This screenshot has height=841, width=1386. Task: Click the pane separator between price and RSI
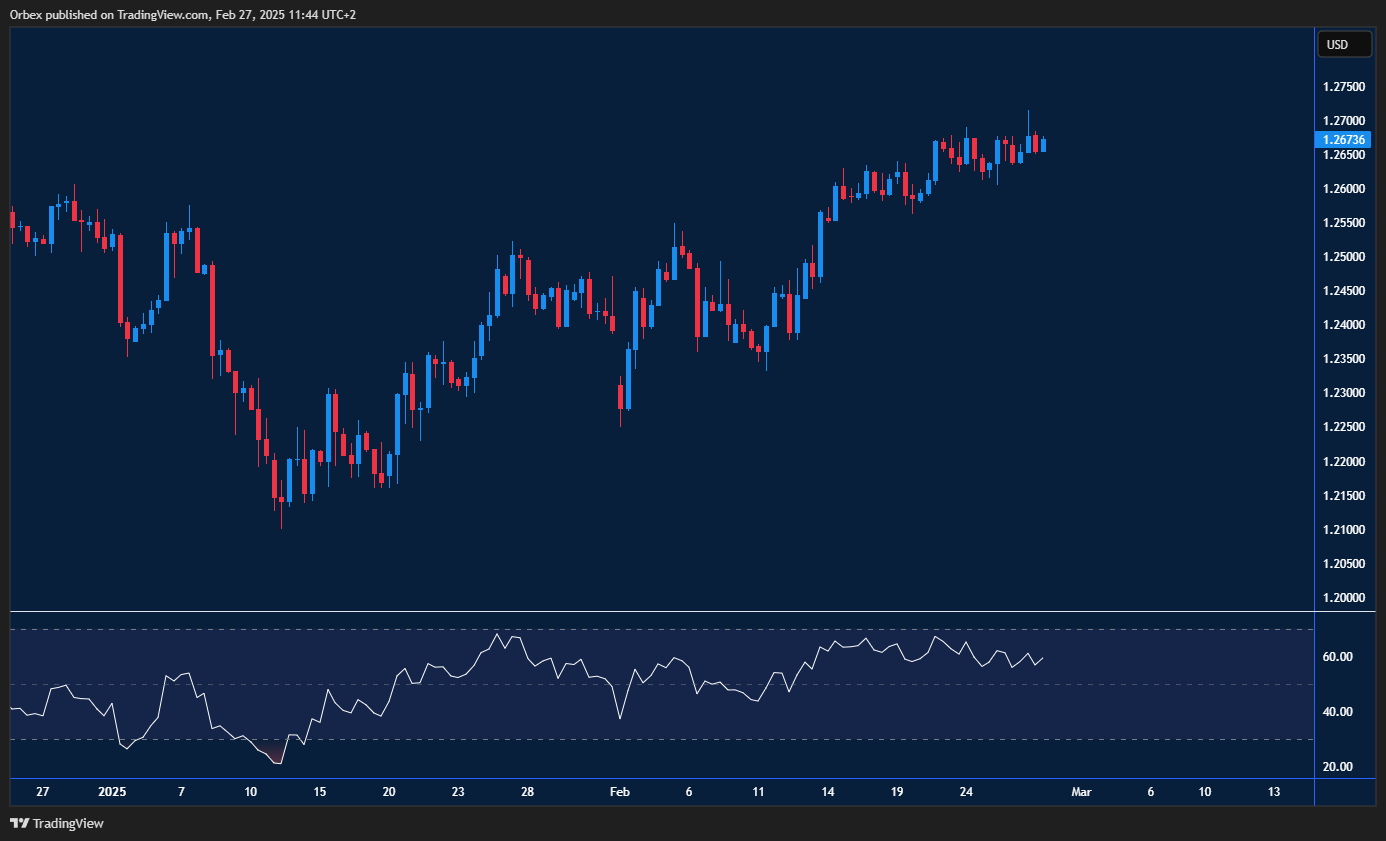tap(660, 611)
